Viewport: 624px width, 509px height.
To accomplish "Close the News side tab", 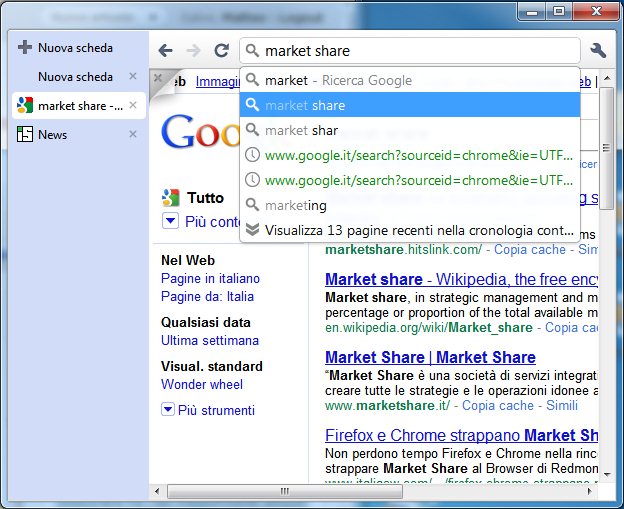I will point(133,134).
